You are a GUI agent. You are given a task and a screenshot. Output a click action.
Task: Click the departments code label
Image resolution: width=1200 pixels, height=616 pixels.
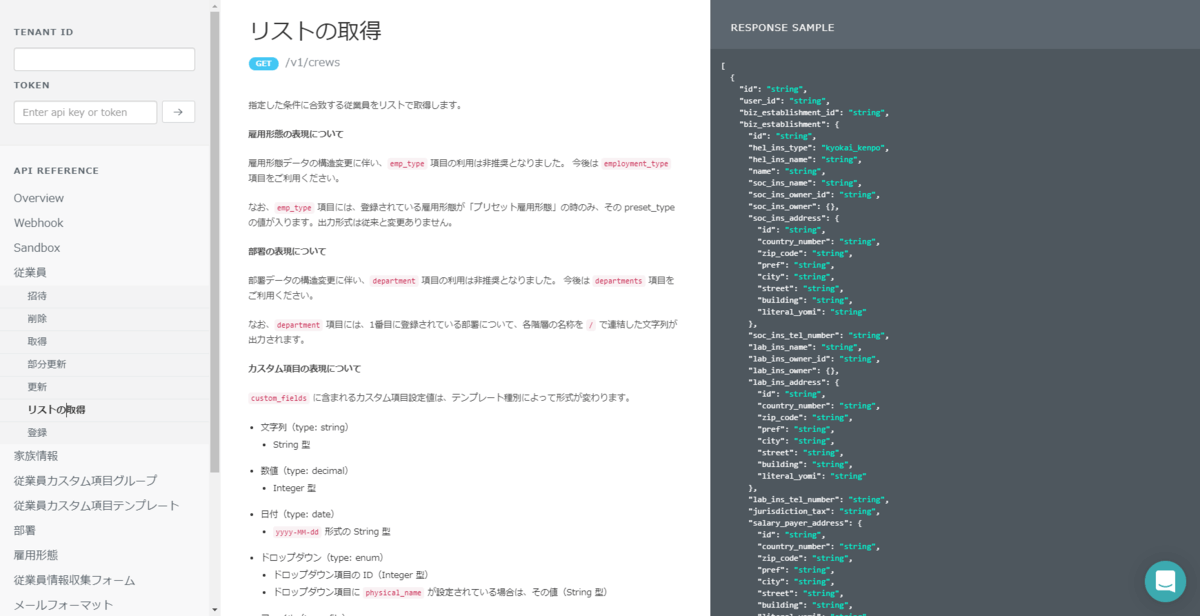tap(619, 281)
